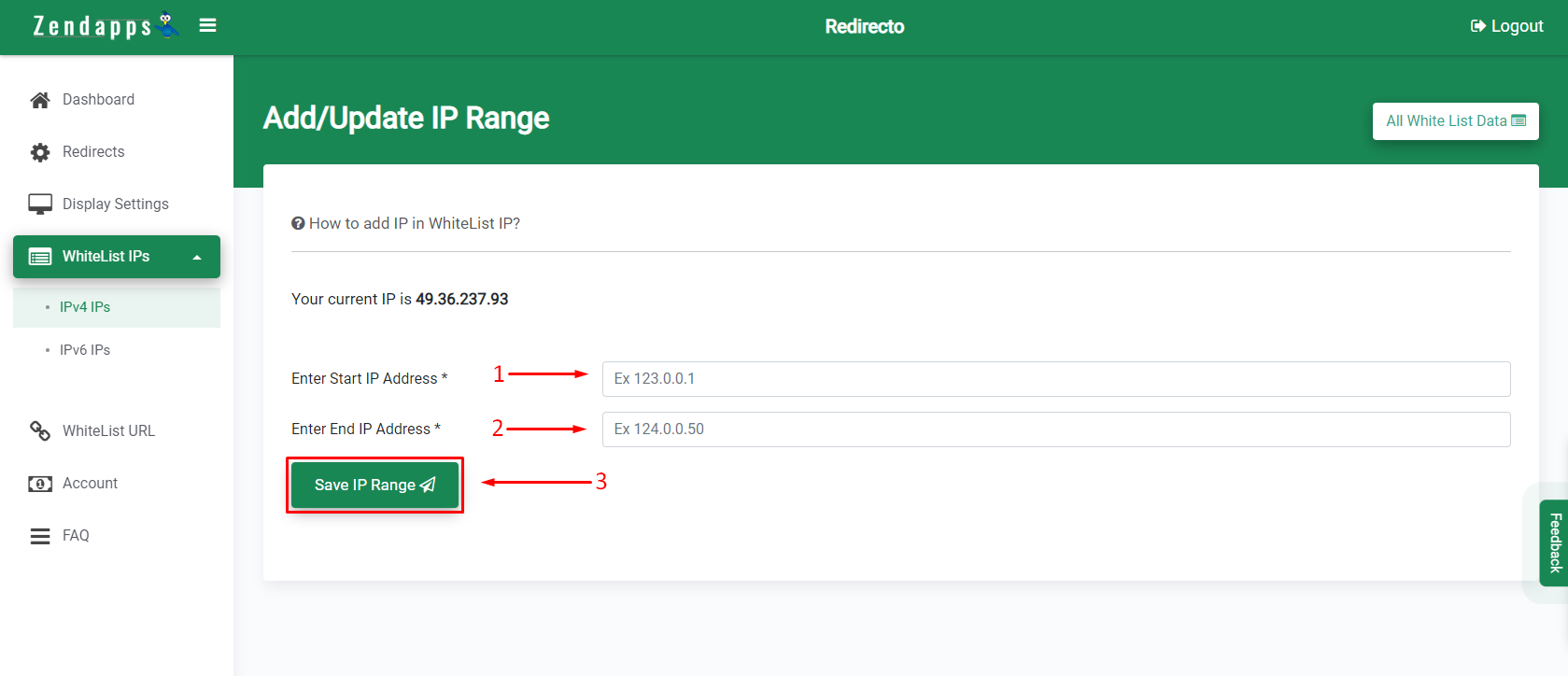Click the Enter End IP Address label
Image resolution: width=1568 pixels, height=676 pixels.
click(365, 430)
